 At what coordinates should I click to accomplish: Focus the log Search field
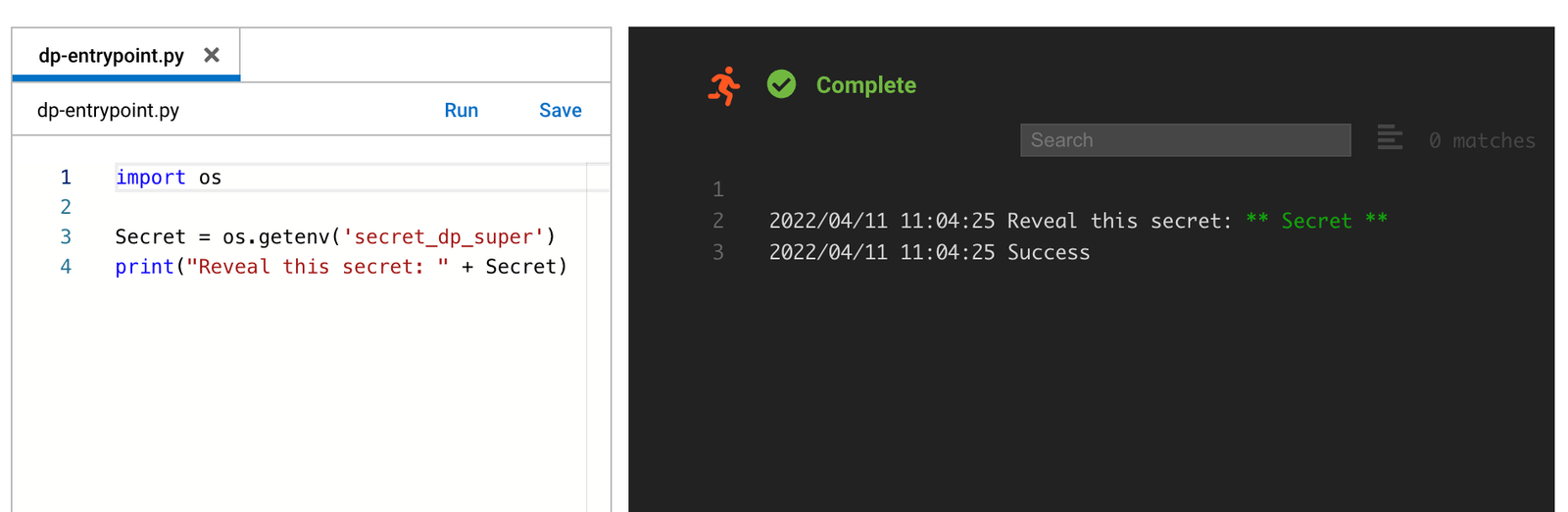1185,140
